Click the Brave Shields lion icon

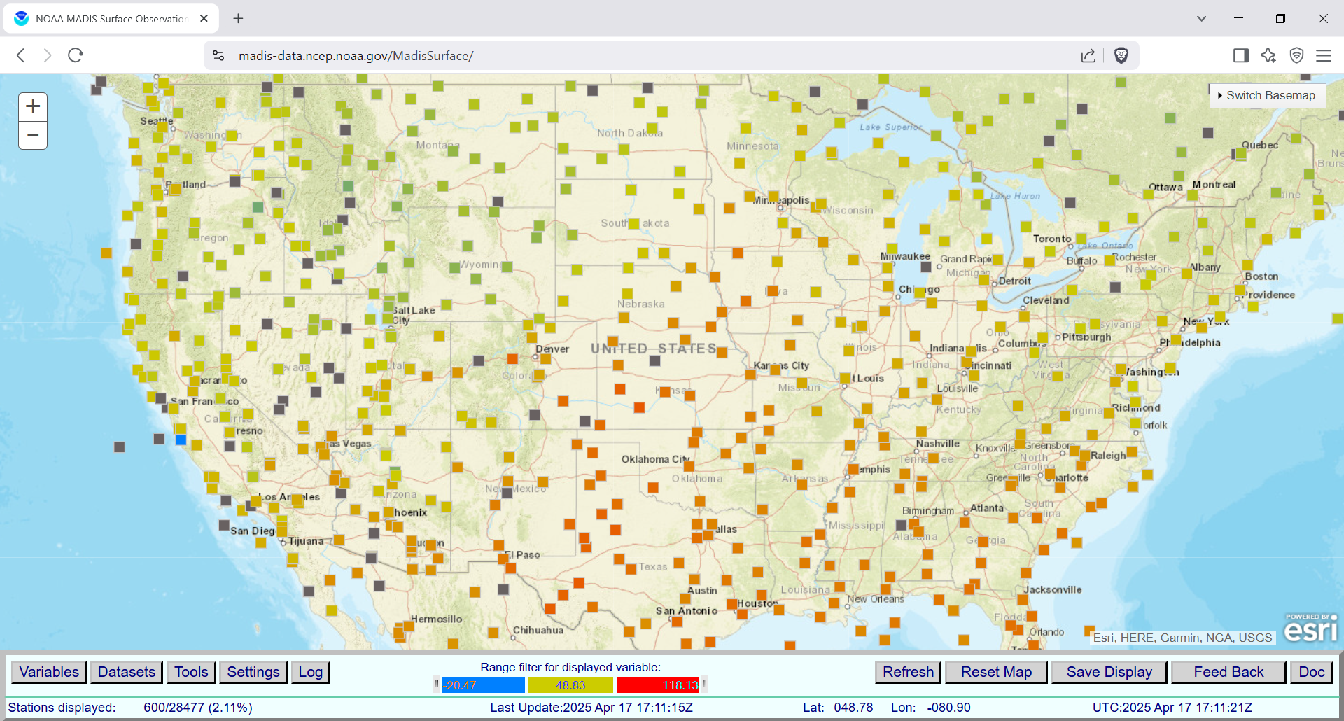coord(1121,56)
